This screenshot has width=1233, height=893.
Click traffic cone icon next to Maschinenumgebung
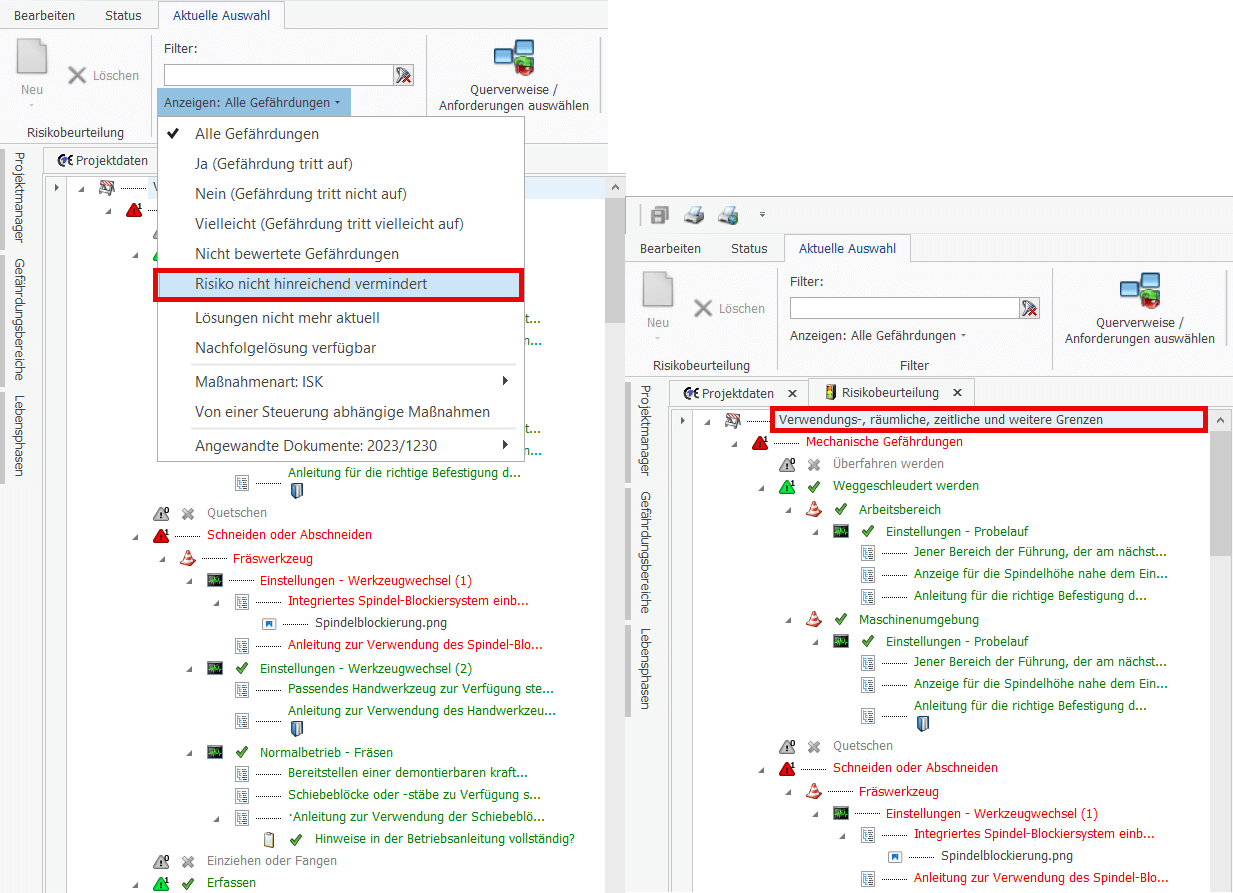click(814, 620)
